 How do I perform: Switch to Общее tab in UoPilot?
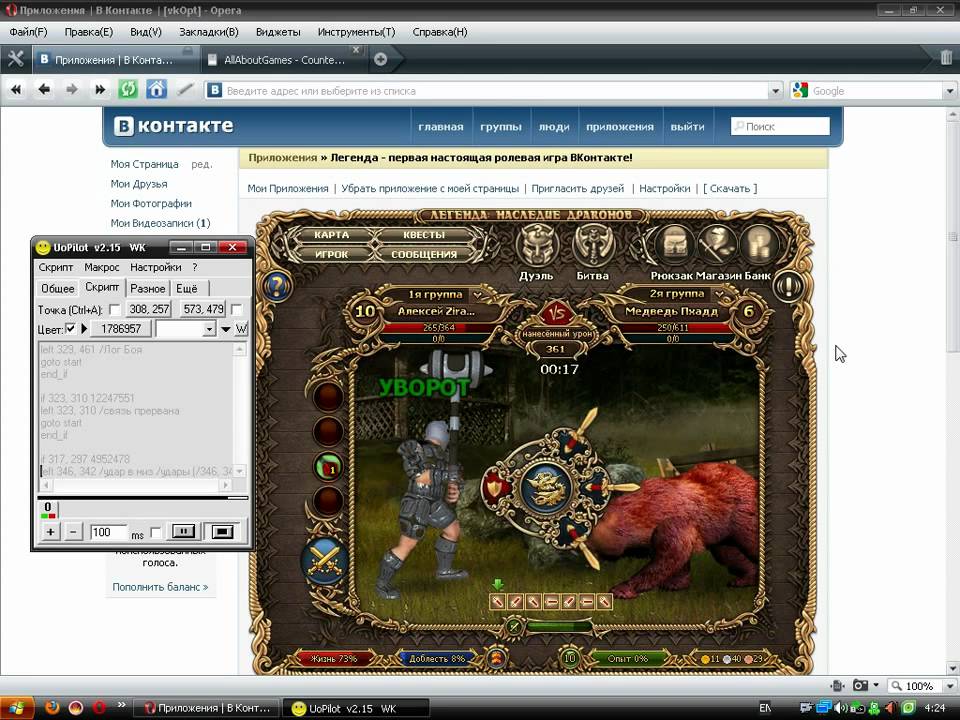click(x=58, y=288)
